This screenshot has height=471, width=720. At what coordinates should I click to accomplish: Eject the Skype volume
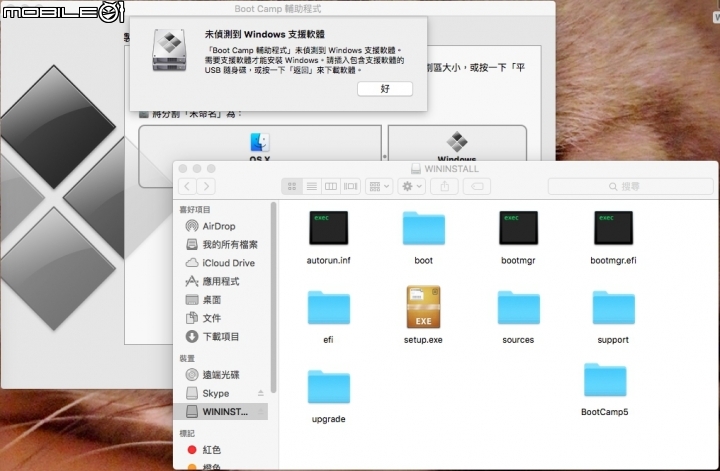pyautogui.click(x=260, y=393)
